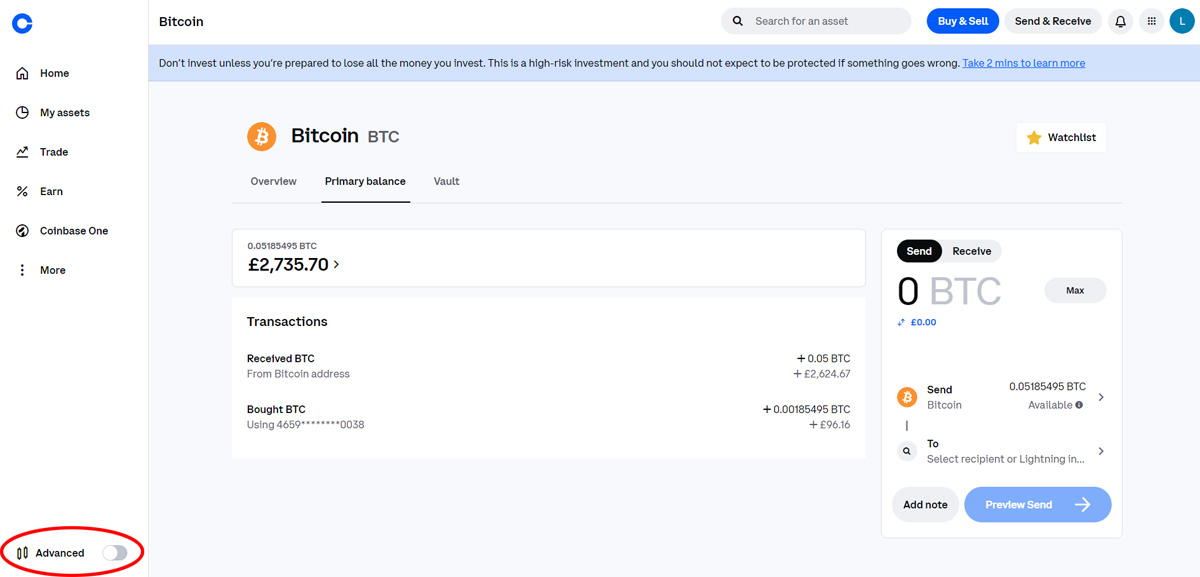
Task: Expand the £2,735.70 balance chevron
Action: (x=336, y=265)
